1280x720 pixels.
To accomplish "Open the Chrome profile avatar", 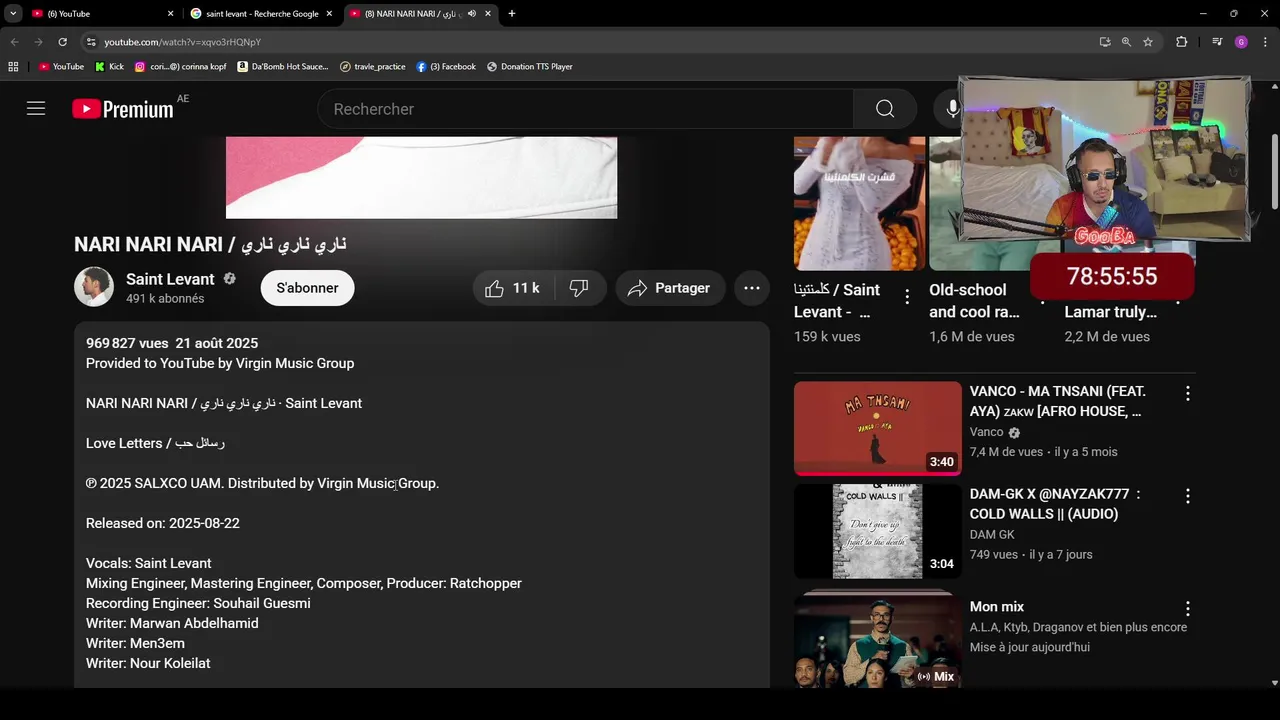I will coord(1241,42).
